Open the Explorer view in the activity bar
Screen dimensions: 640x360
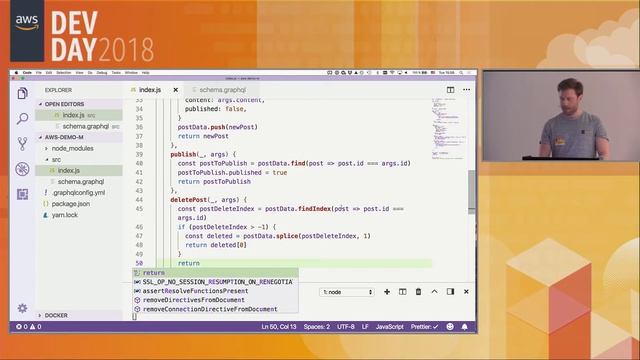(22, 93)
